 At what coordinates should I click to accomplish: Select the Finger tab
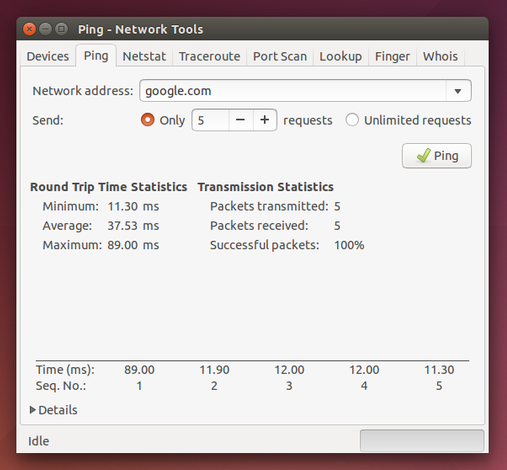click(x=392, y=56)
